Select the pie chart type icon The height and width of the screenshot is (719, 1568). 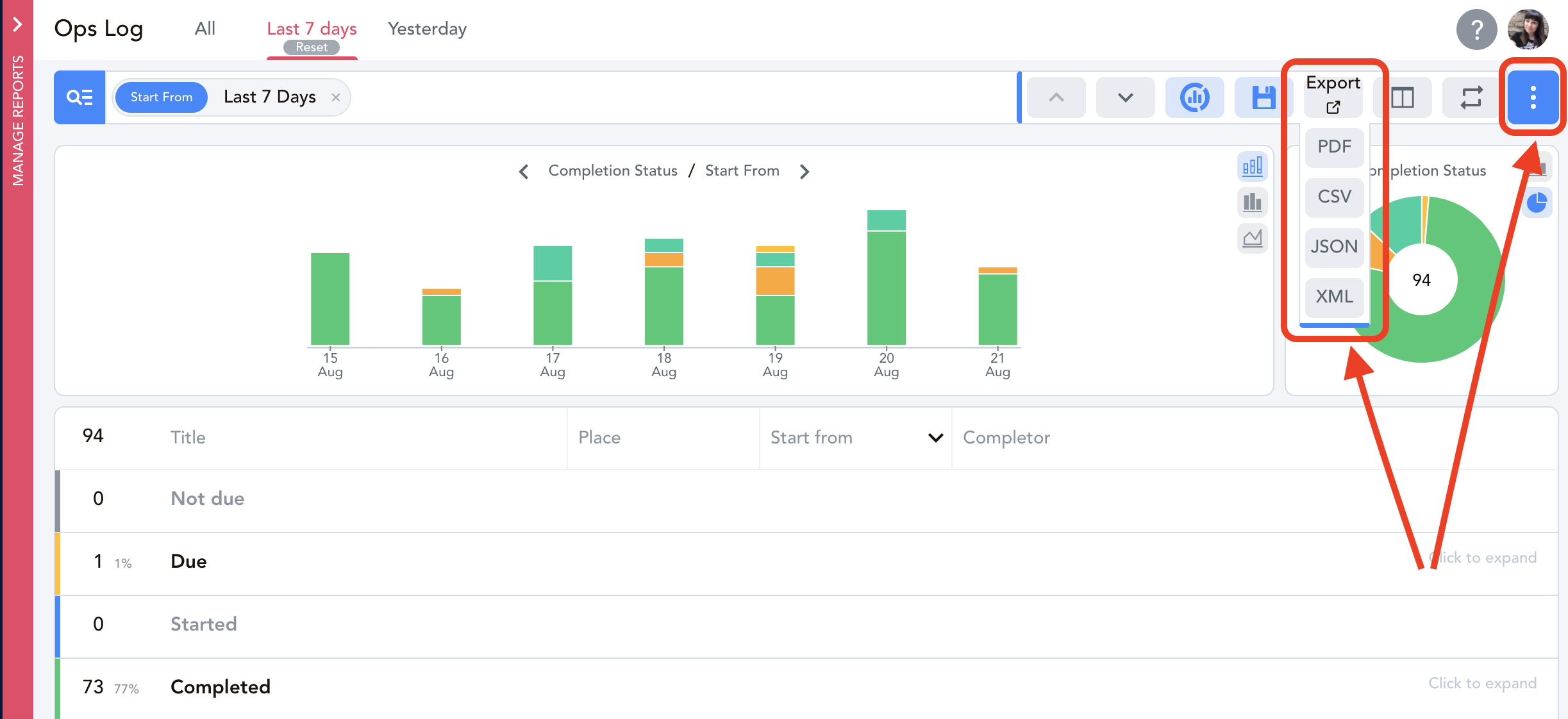(x=1537, y=202)
